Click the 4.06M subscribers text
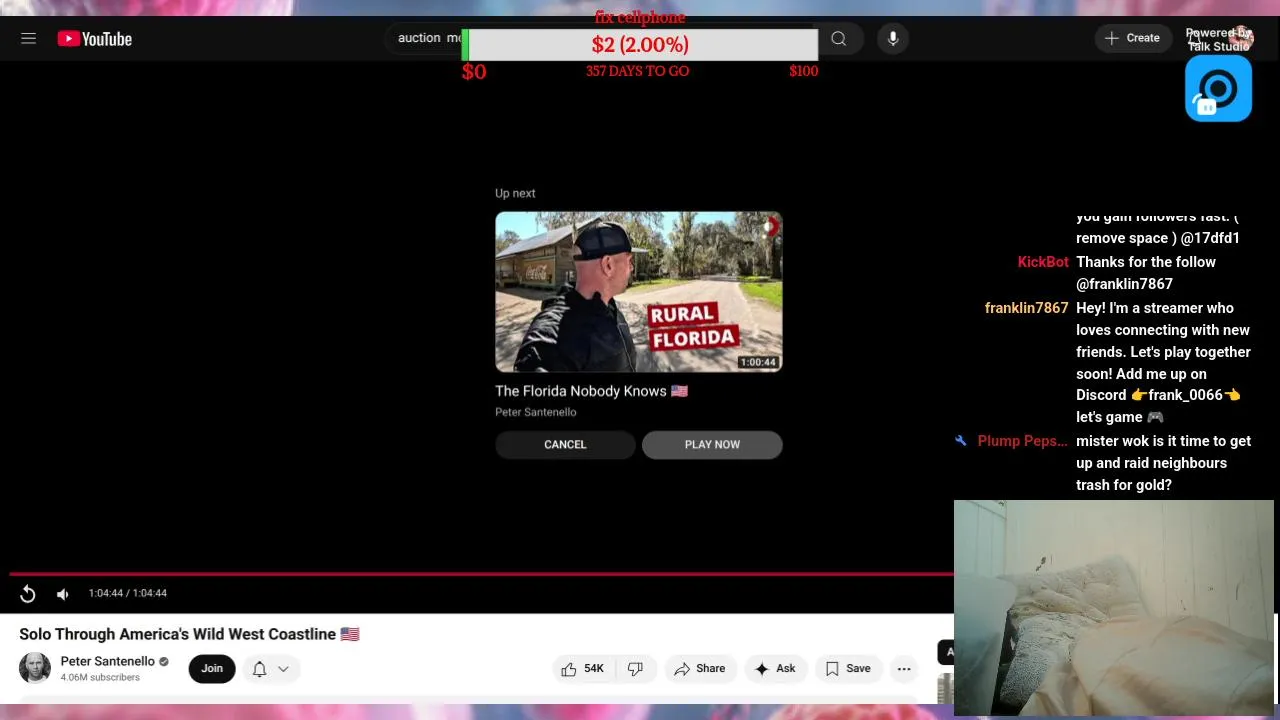This screenshot has height=720, width=1280. tap(100, 678)
